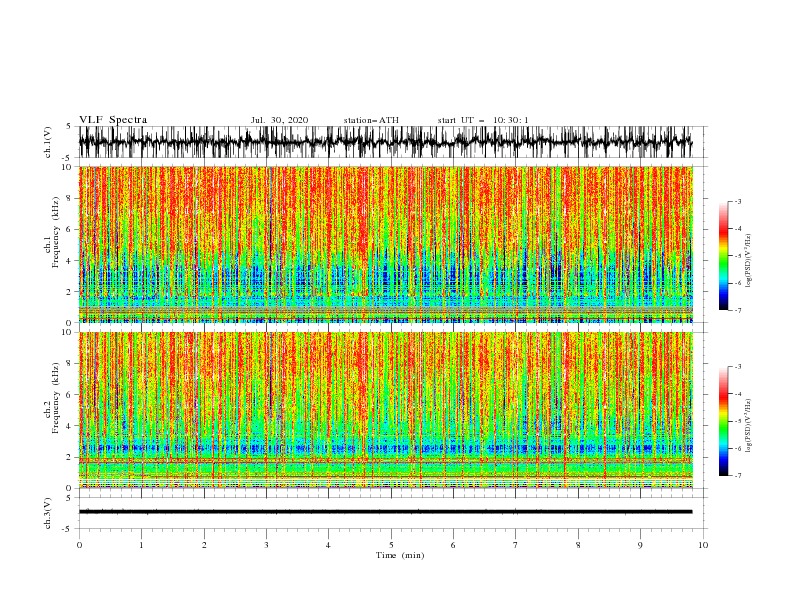Click the ch.3 flat black waveform trace
Screen dimensions: 792x612
click(x=385, y=512)
